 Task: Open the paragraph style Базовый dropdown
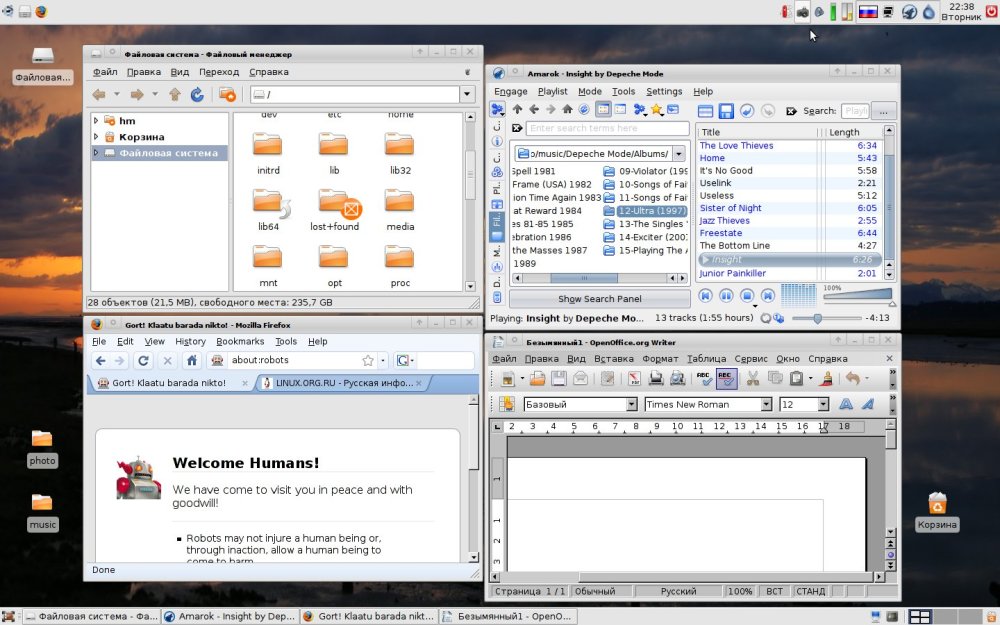click(631, 404)
